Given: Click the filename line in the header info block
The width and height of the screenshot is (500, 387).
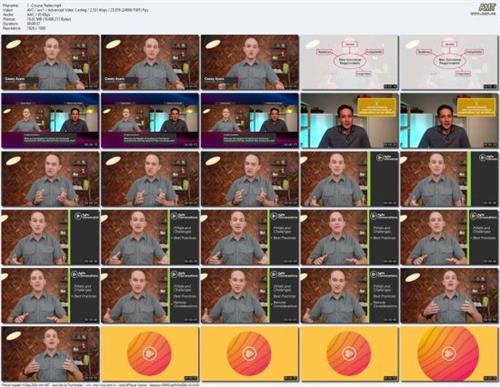Looking at the screenshot, I should 33,6.
